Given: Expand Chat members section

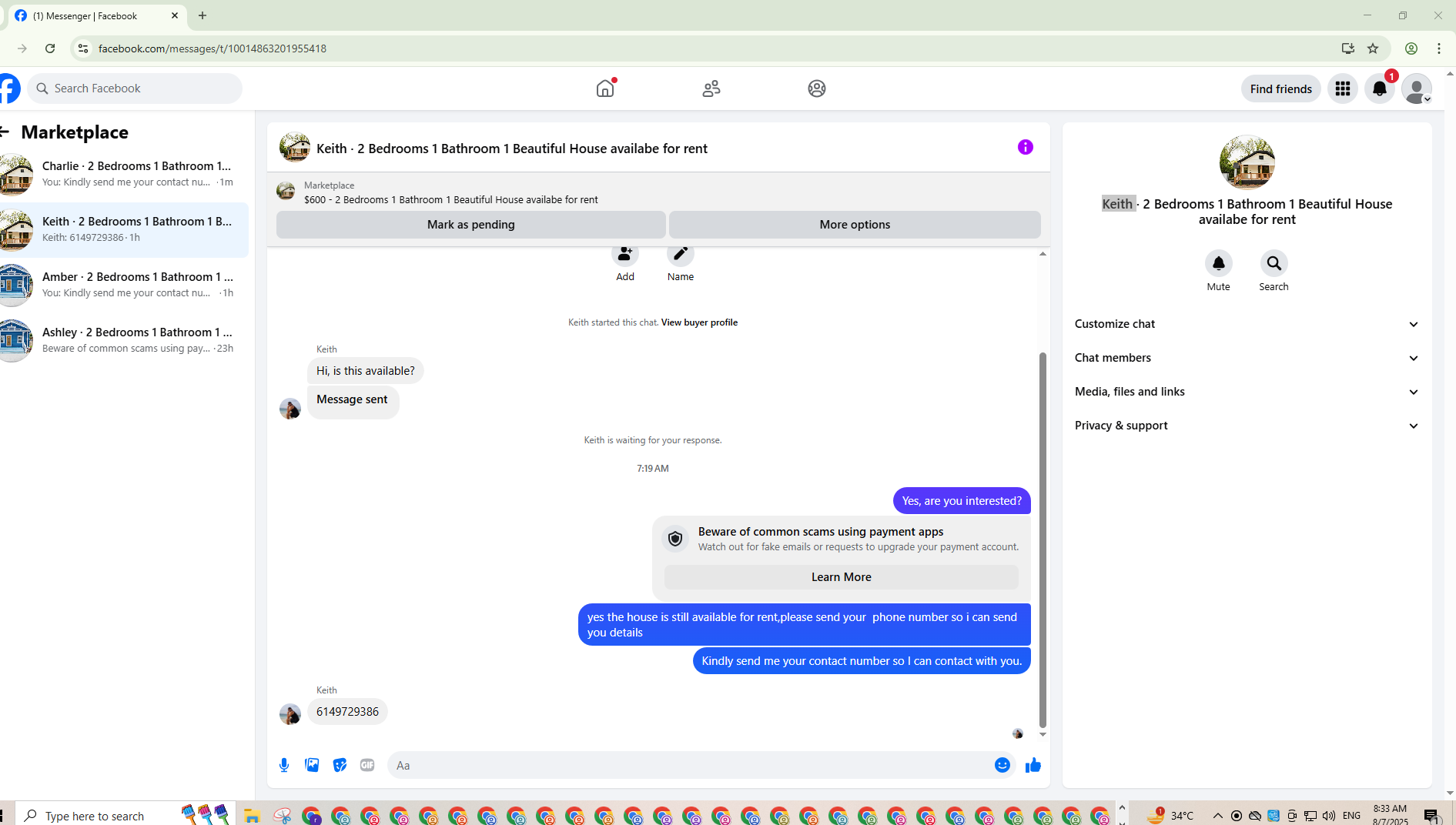Looking at the screenshot, I should 1247,358.
